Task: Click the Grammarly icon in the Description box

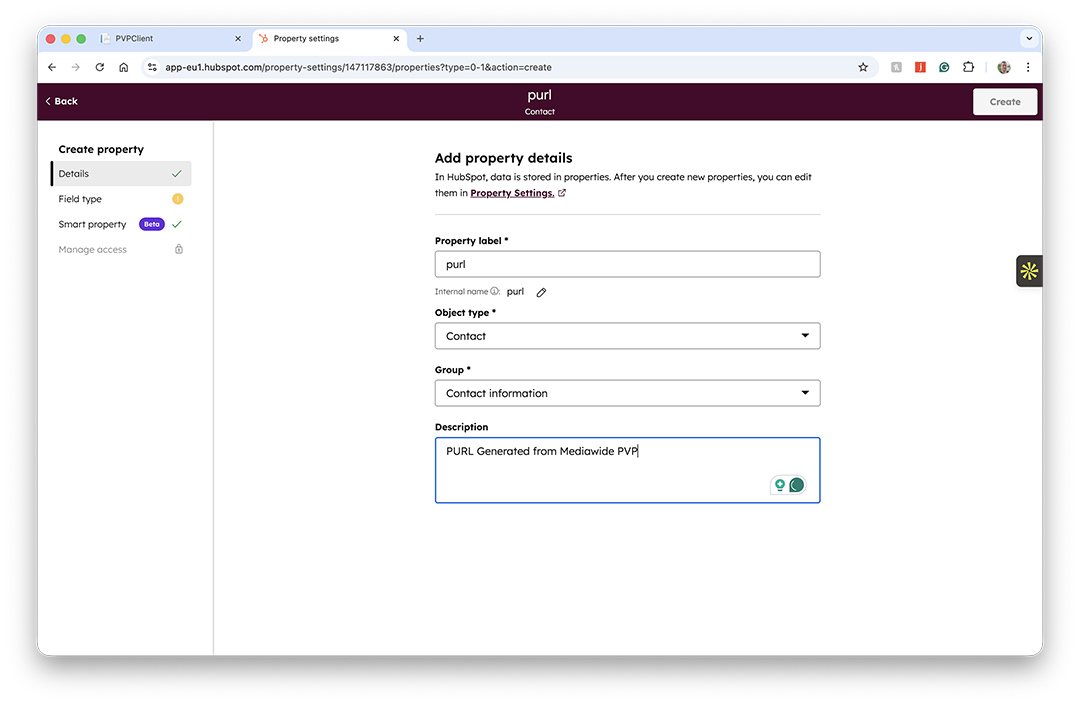Action: (797, 485)
